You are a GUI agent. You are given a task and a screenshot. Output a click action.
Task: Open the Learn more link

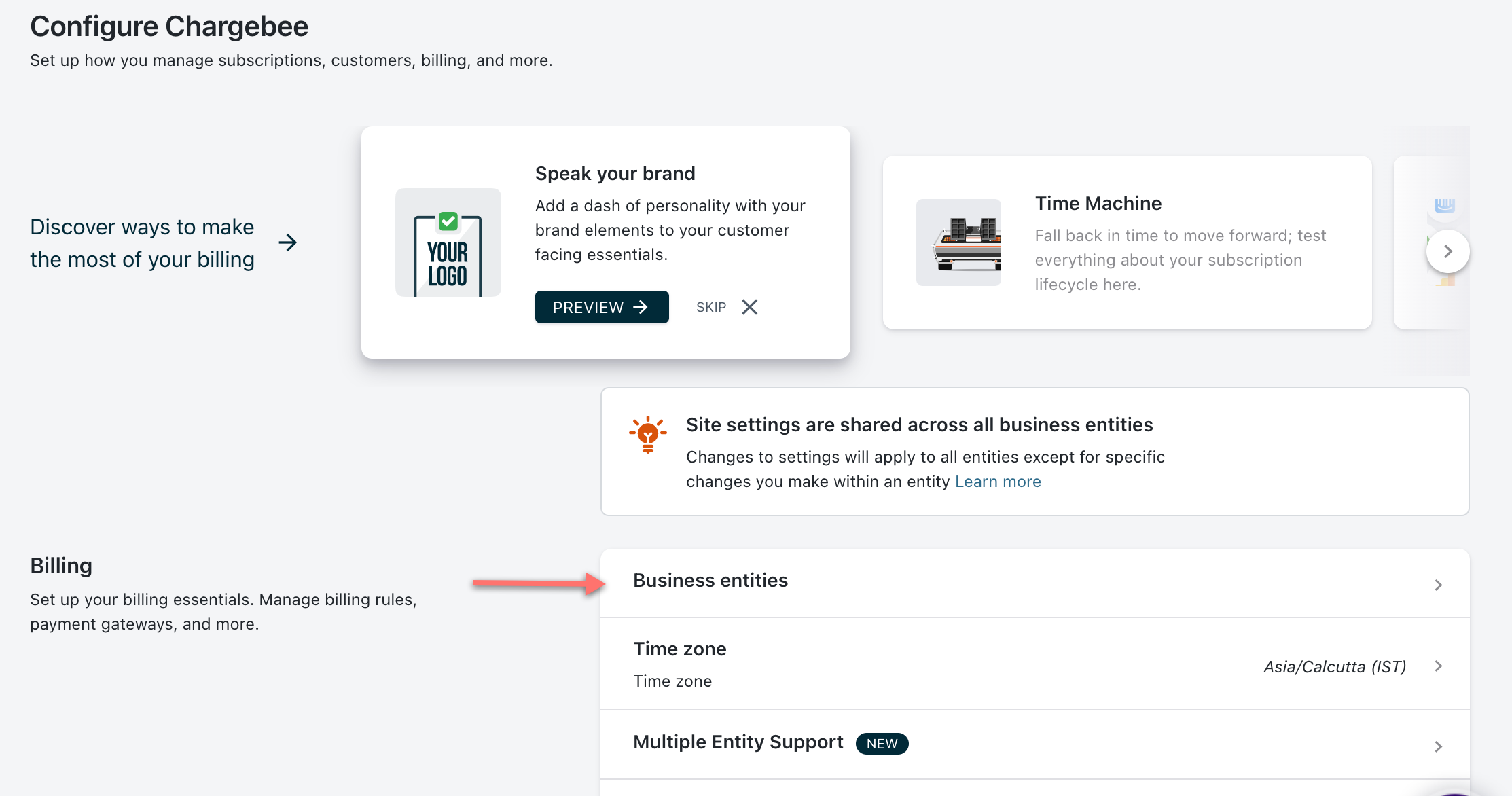[x=998, y=482]
